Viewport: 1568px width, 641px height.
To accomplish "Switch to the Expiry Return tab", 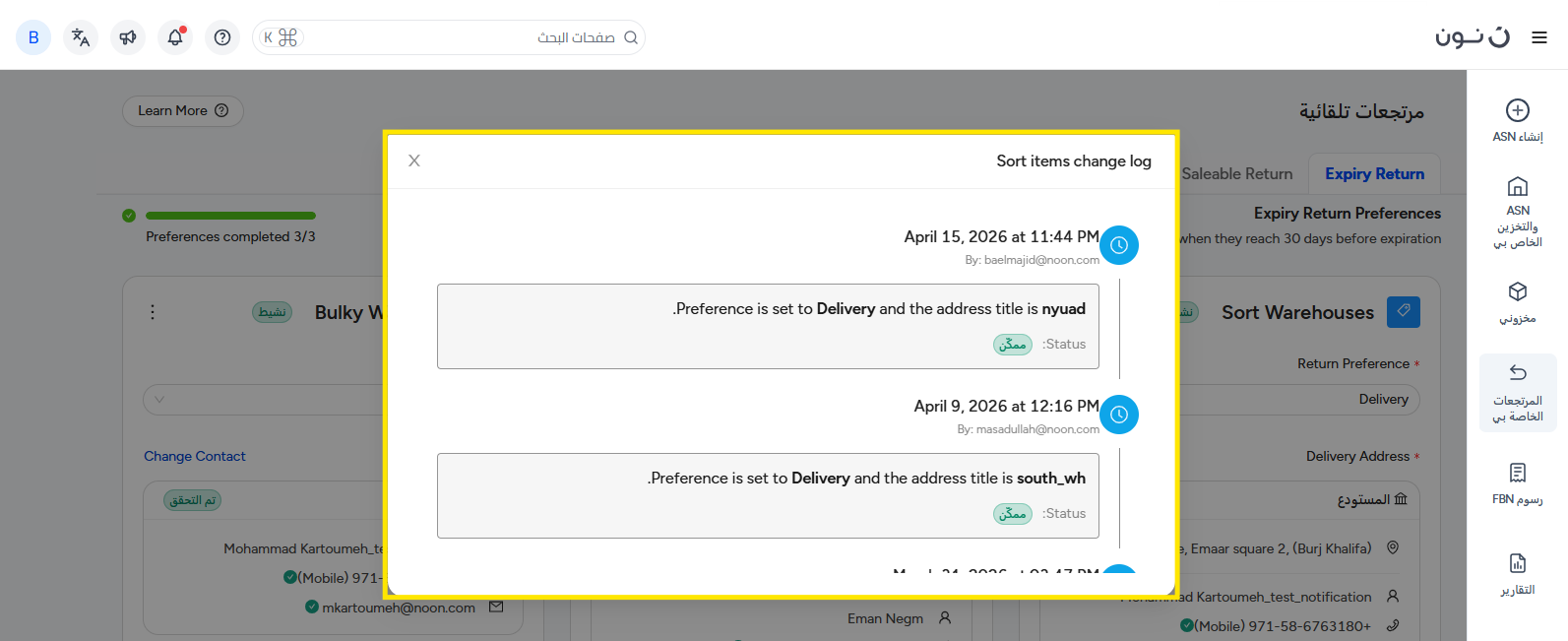I will (1374, 174).
